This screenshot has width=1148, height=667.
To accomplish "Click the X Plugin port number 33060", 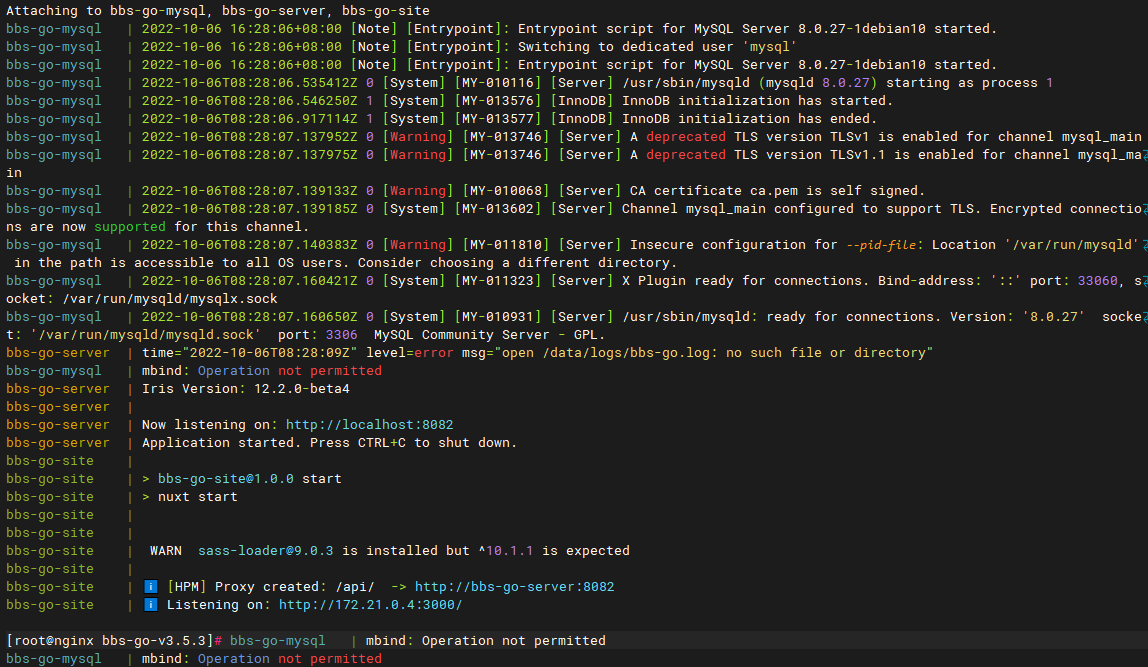I will pos(1097,280).
